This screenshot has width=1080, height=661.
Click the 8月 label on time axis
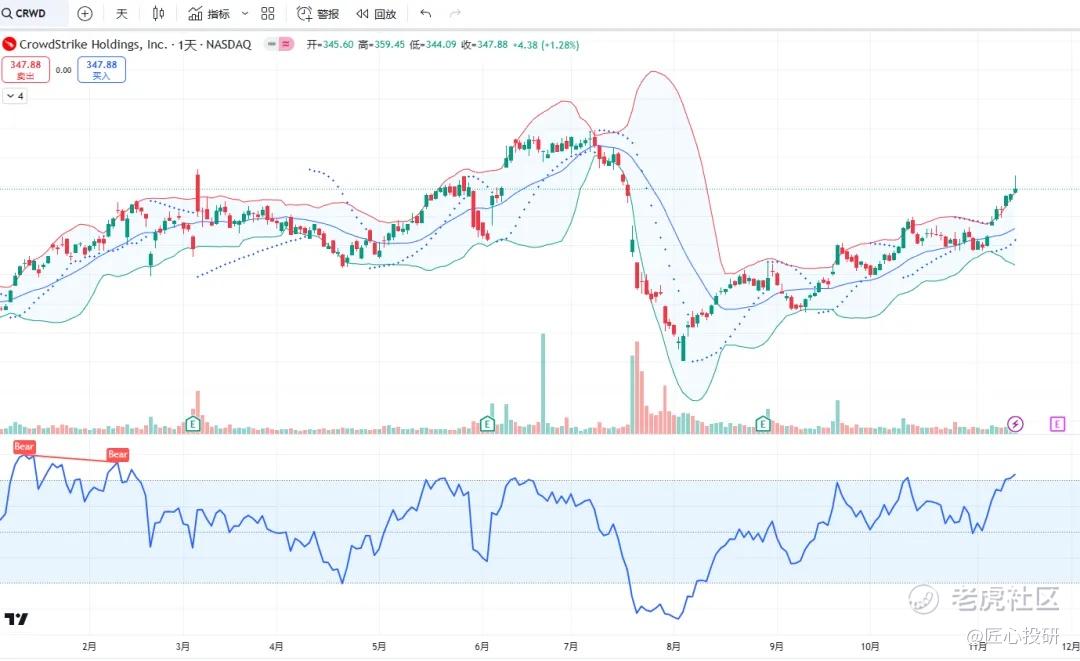pos(673,646)
